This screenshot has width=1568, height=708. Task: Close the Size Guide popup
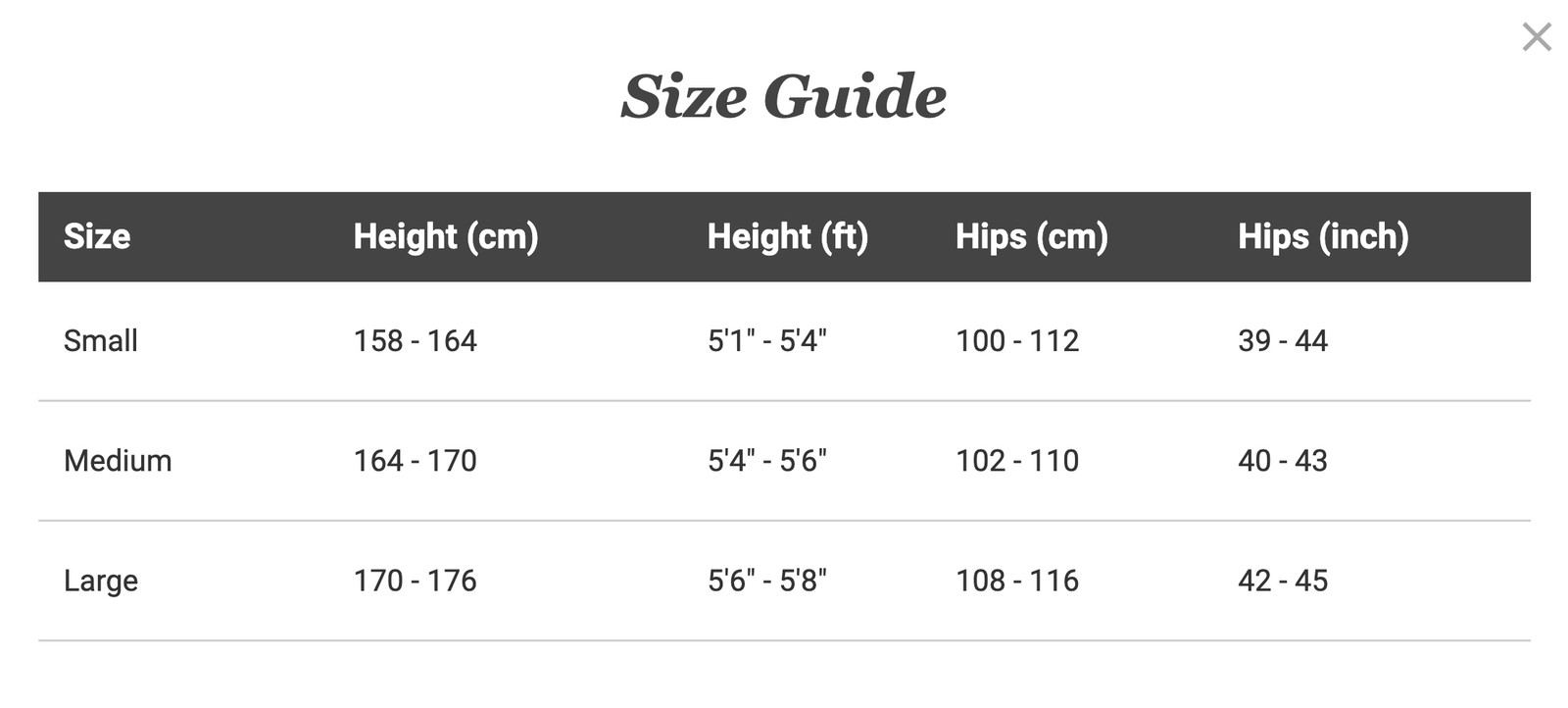click(1536, 37)
